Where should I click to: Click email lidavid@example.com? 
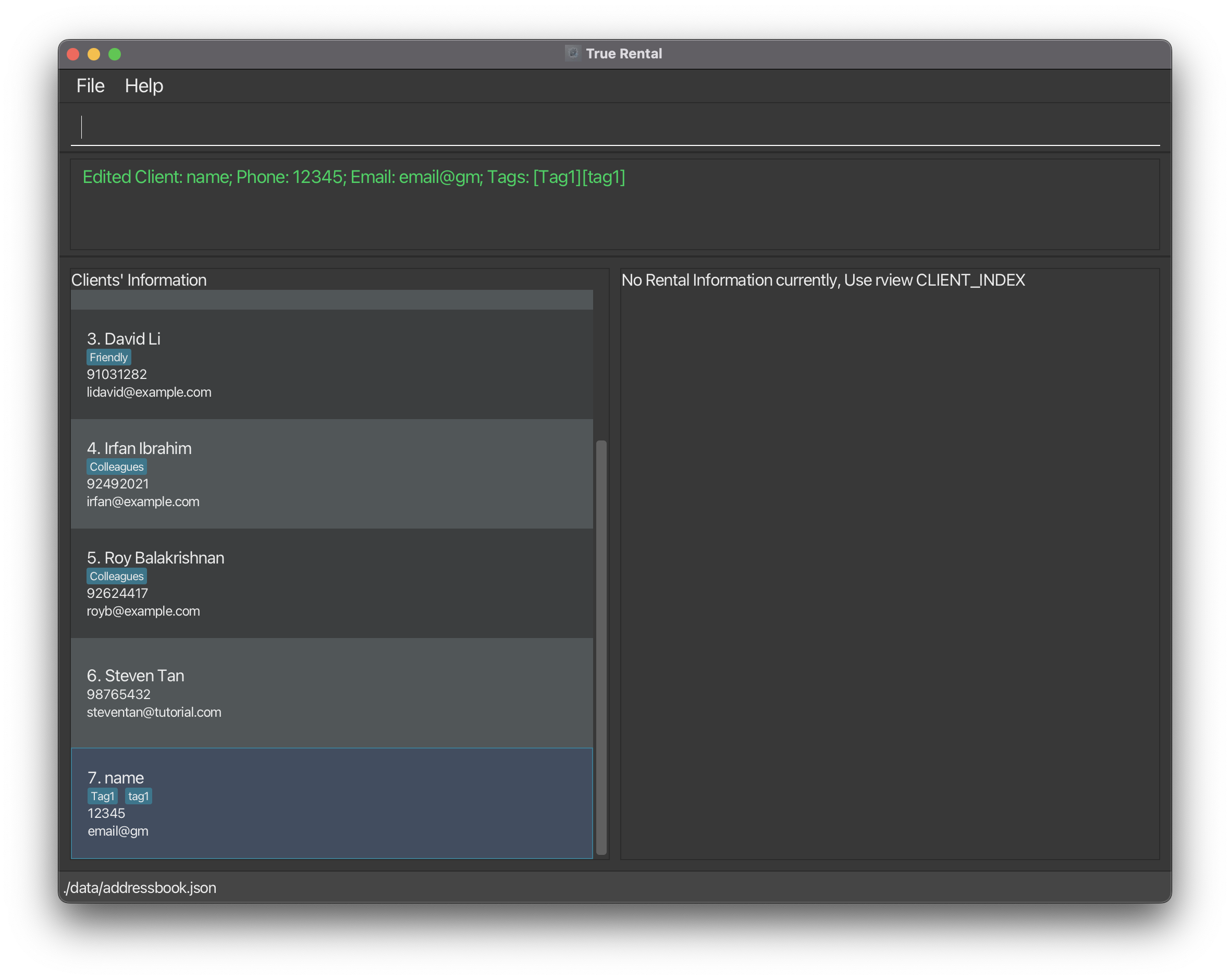point(149,392)
